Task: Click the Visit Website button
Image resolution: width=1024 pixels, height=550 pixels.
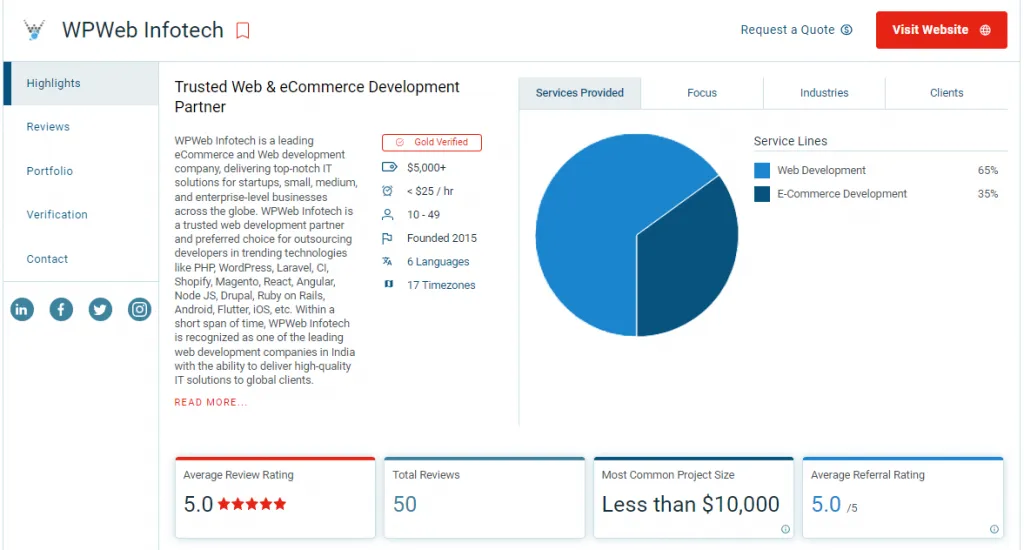Action: pos(941,30)
